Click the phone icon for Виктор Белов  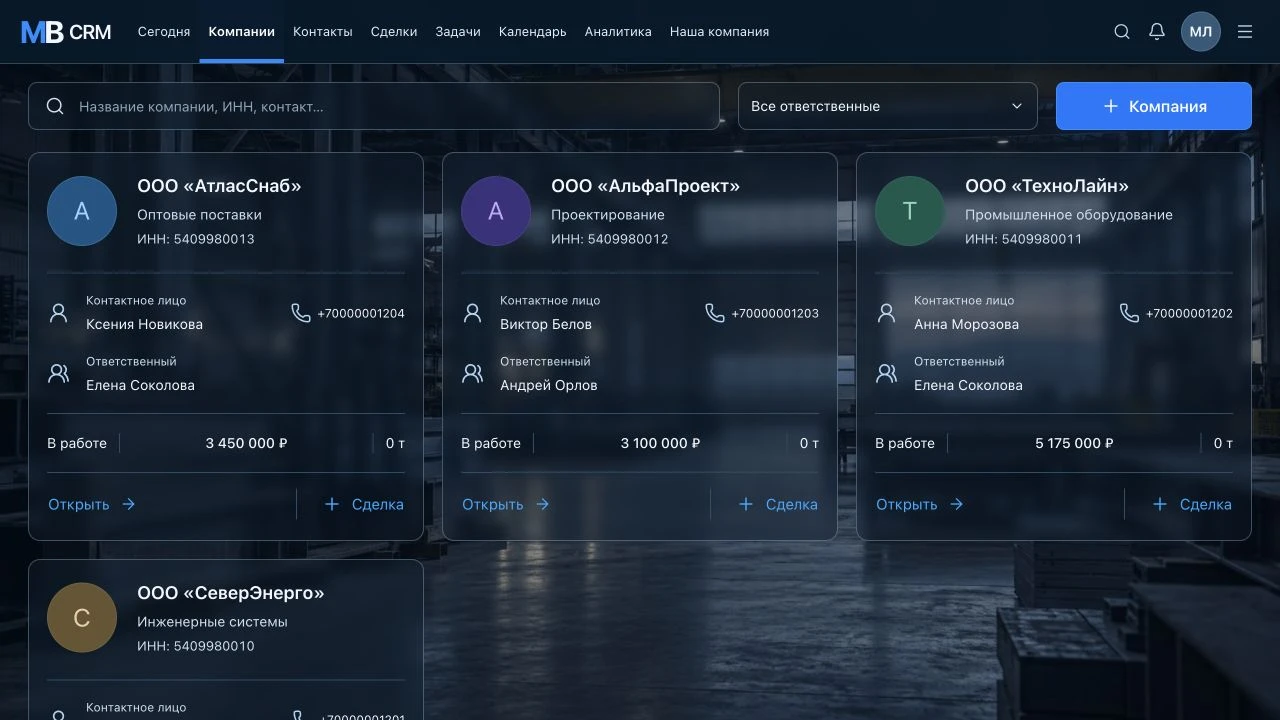715,313
